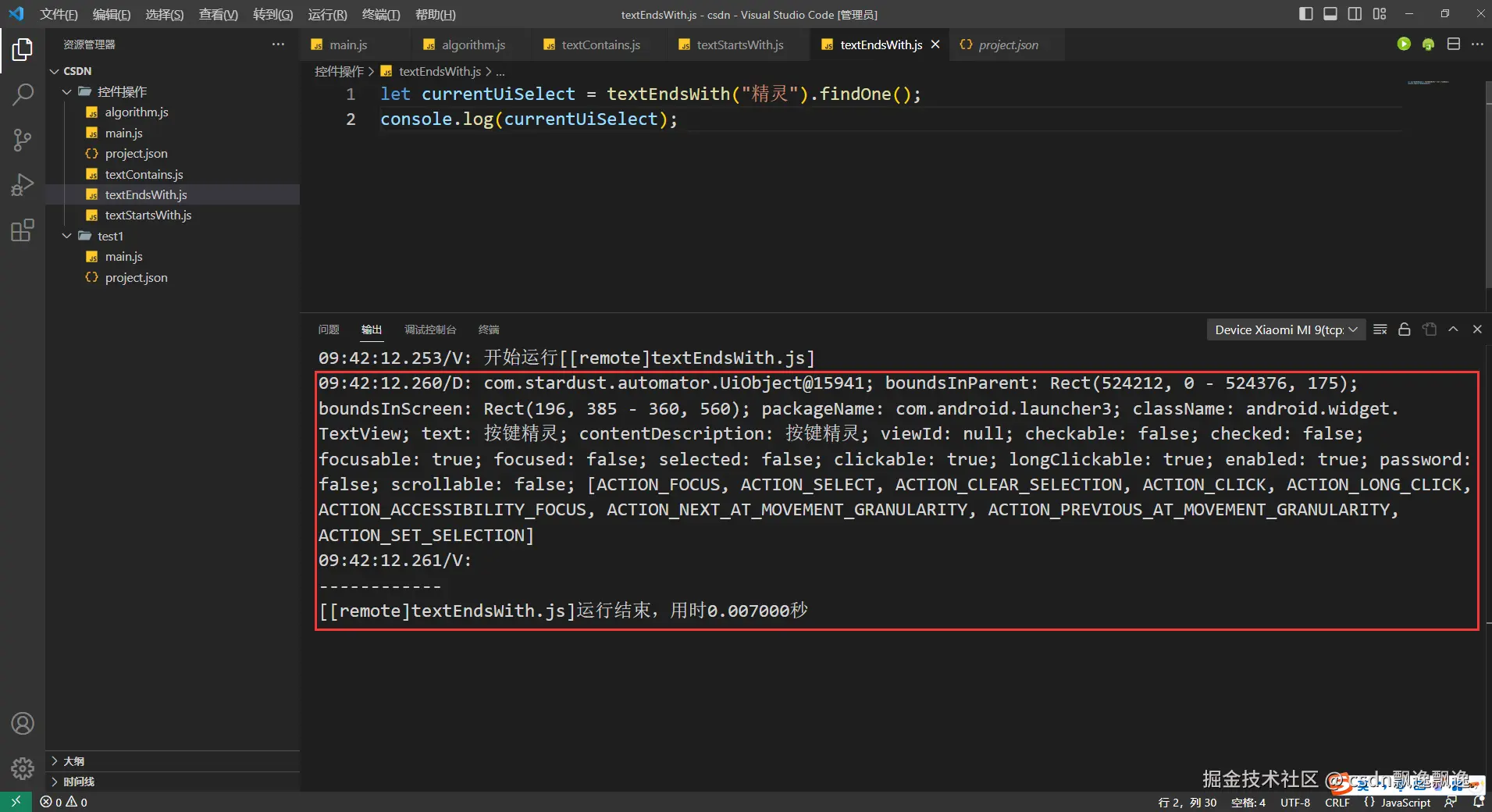
Task: Switch to the textContains.js editor tab
Action: [600, 45]
